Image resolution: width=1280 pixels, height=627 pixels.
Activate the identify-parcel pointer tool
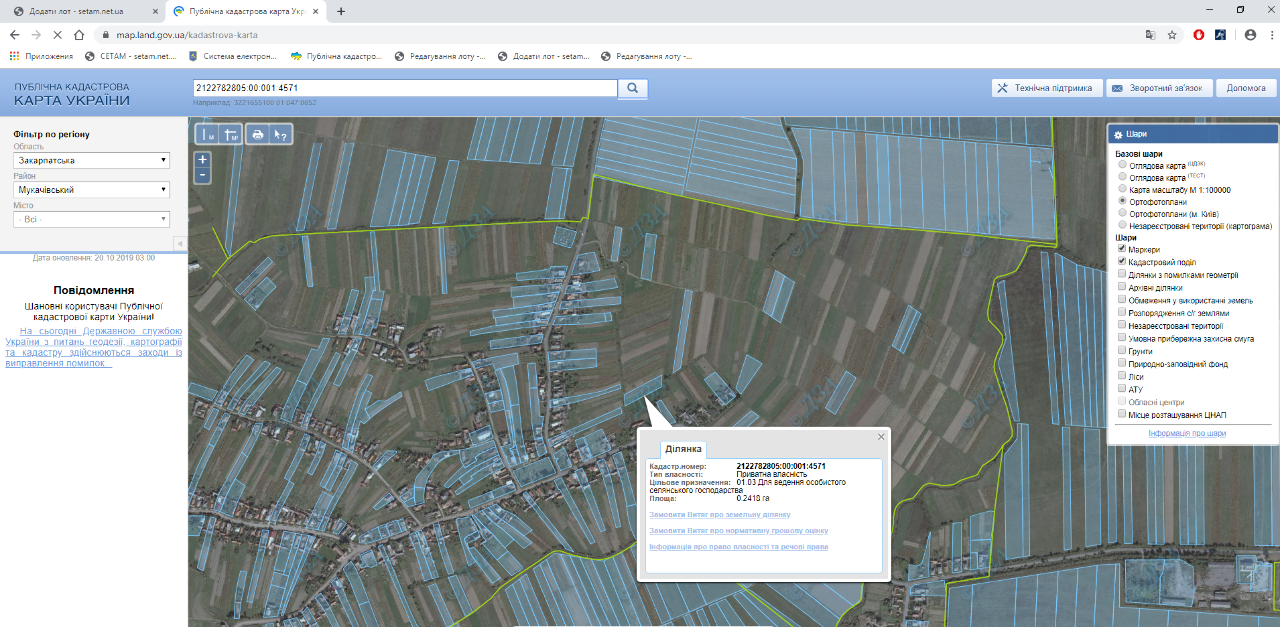tap(281, 134)
